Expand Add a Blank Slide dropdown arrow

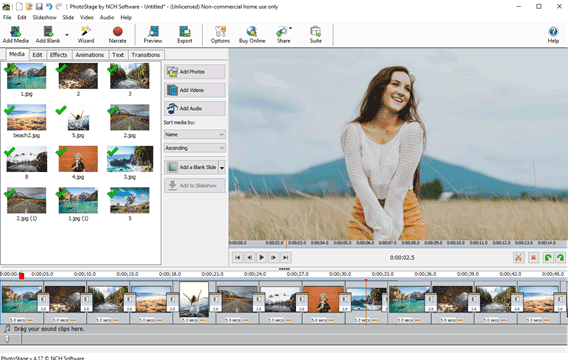tap(222, 167)
